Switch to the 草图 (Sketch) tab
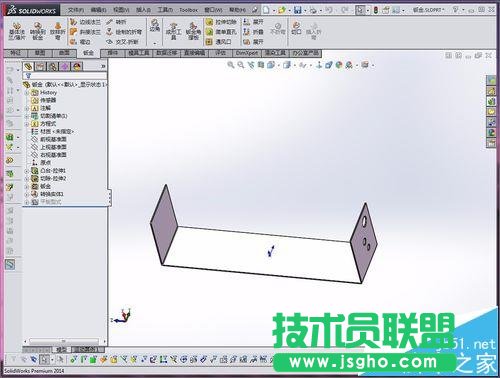 click(x=40, y=53)
